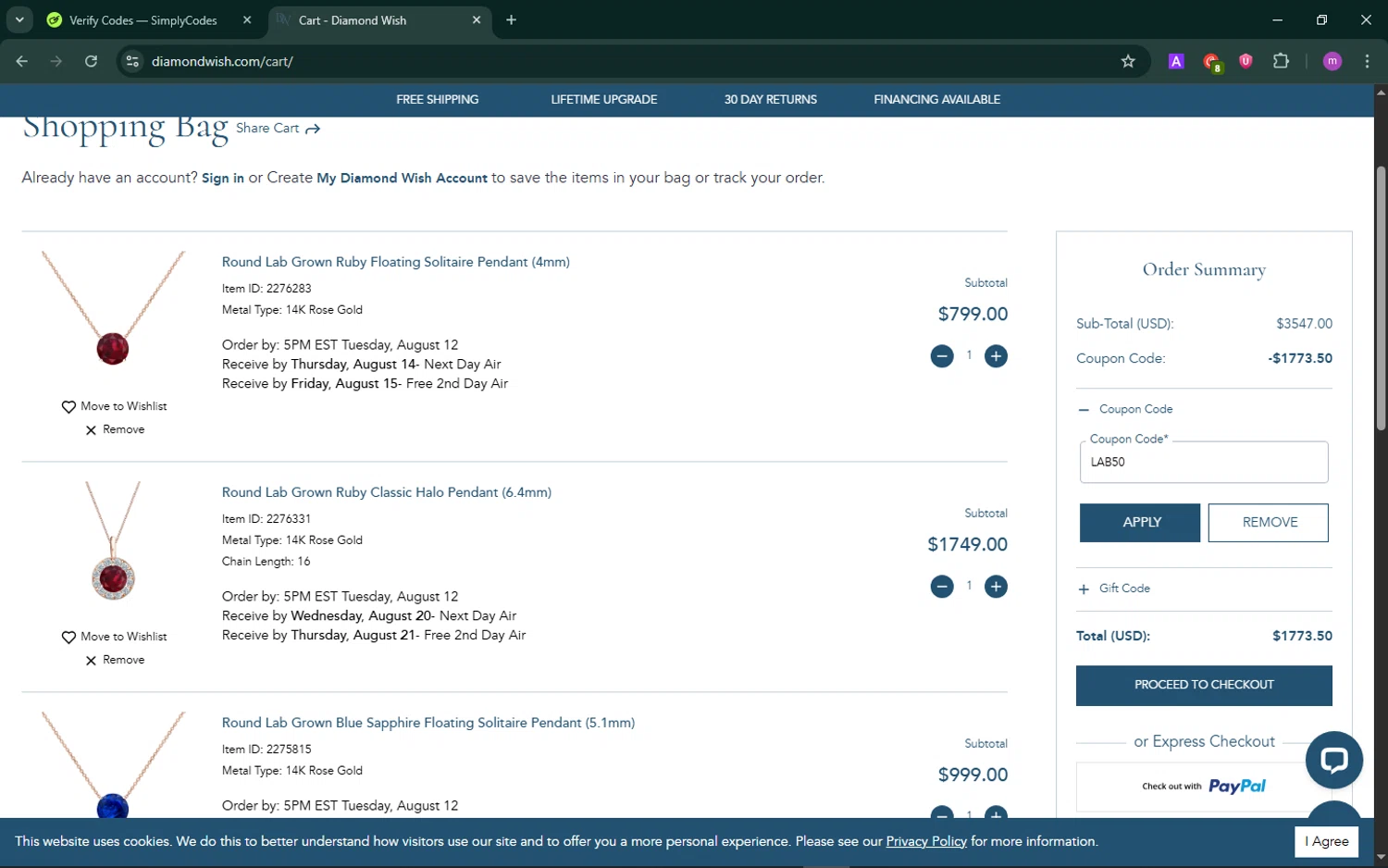Viewport: 1388px width, 868px height.
Task: Open the red shield extension icon
Action: pos(1245,61)
